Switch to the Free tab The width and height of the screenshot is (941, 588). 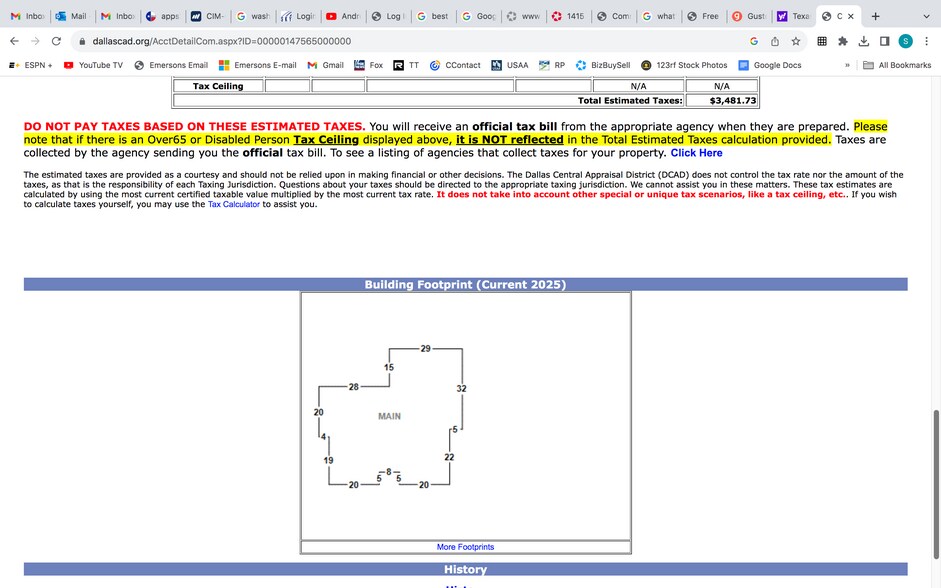tap(703, 16)
